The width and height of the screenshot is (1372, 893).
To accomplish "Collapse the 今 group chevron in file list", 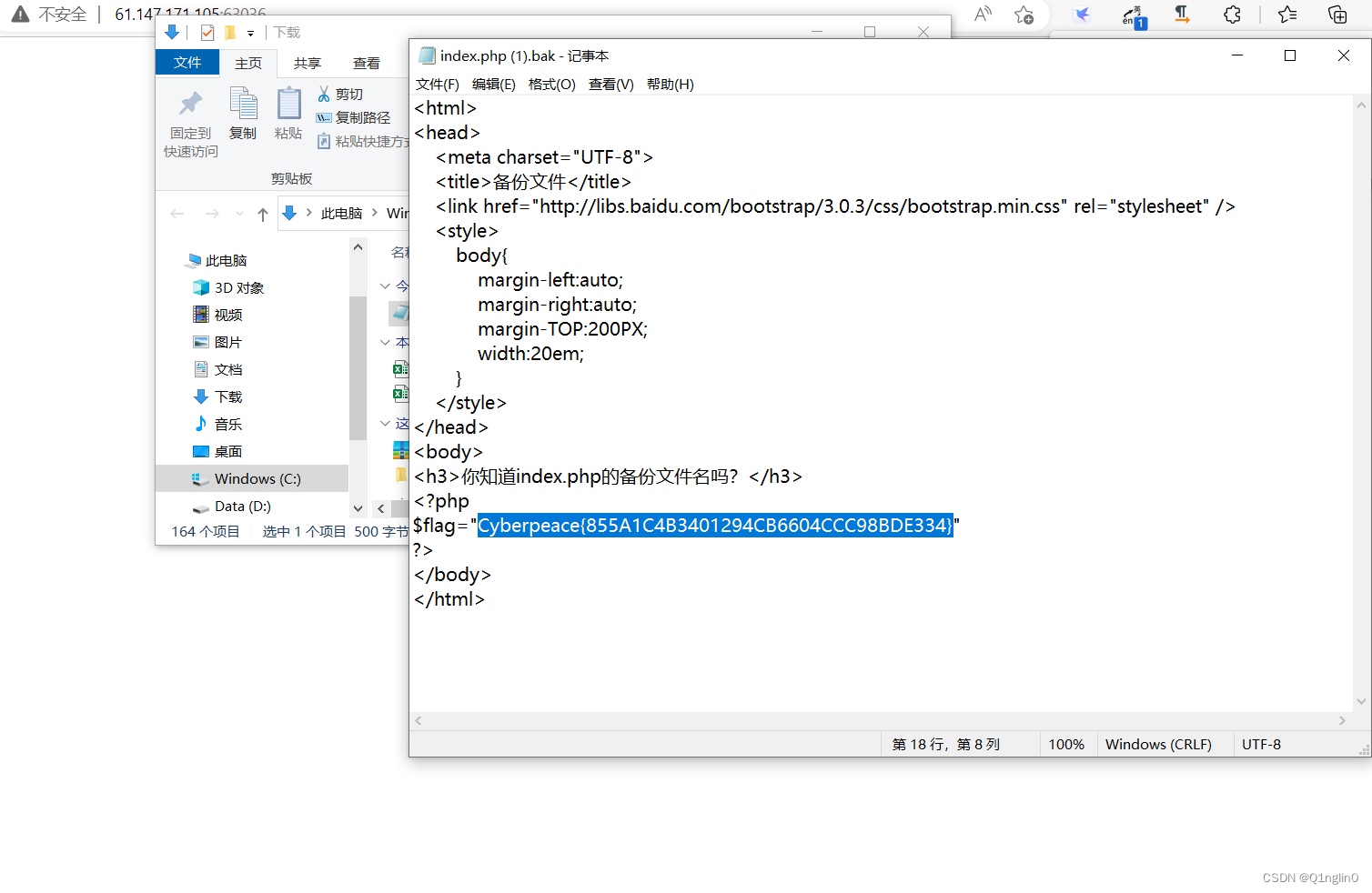I will [x=385, y=286].
